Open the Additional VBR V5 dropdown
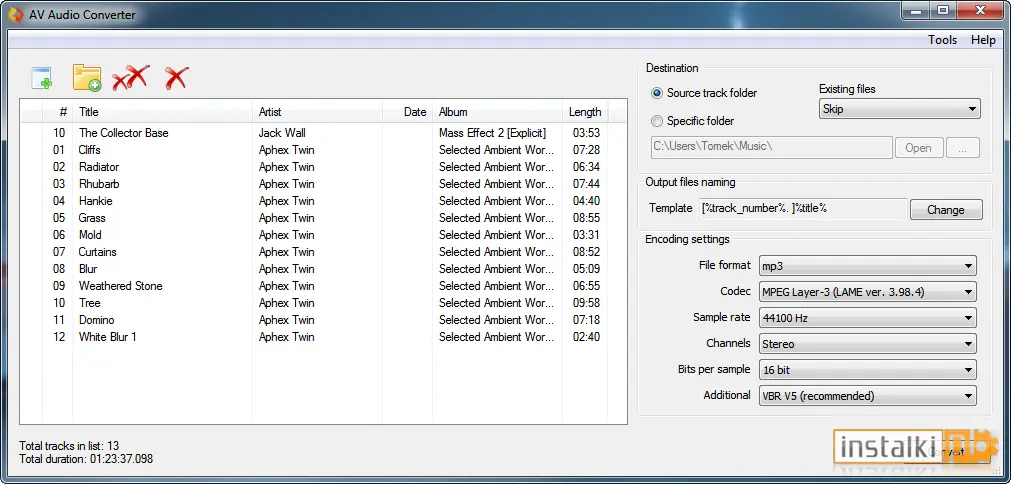Viewport: 1011px width, 484px height. [x=867, y=396]
